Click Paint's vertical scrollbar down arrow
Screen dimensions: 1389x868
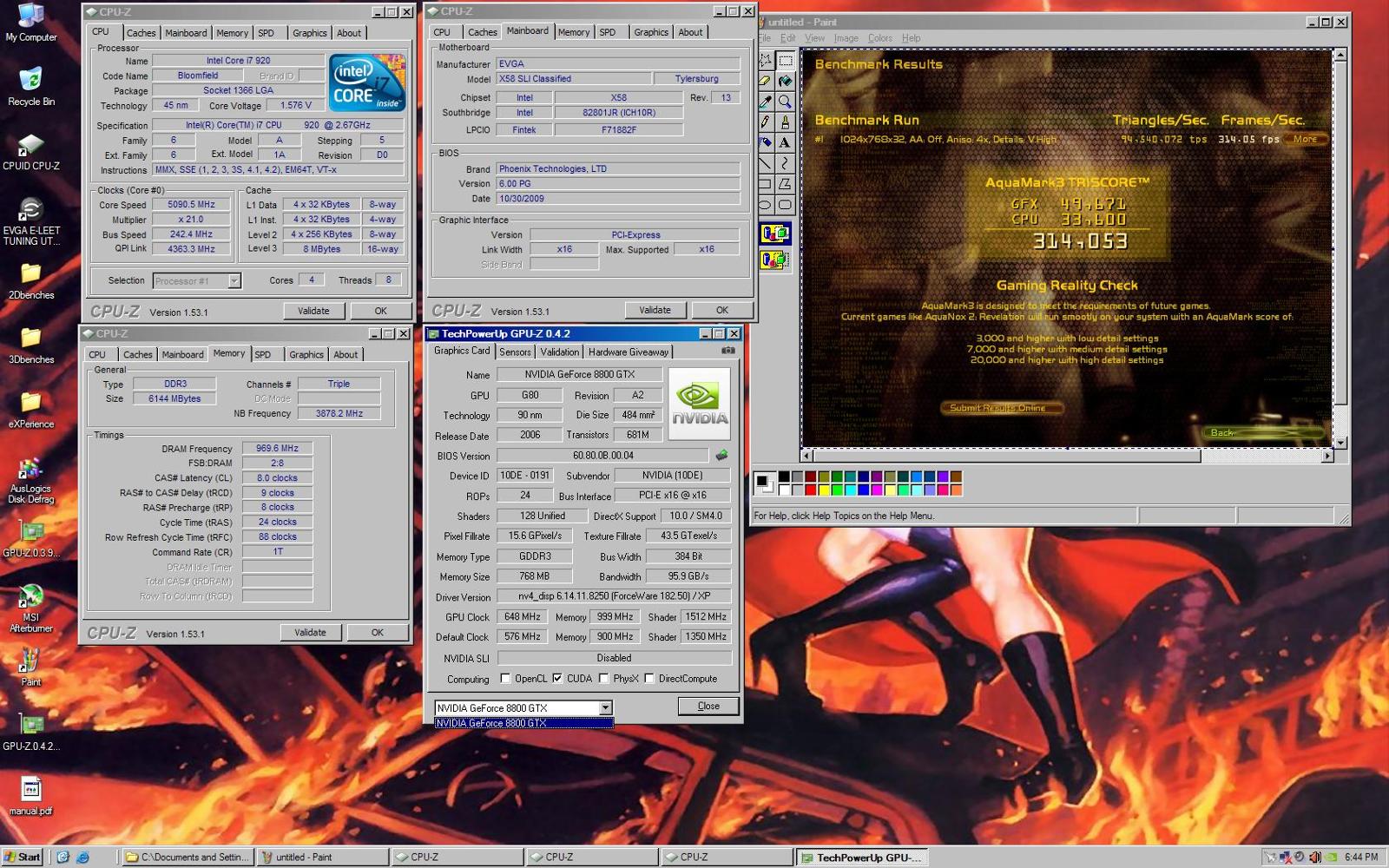(x=1340, y=442)
